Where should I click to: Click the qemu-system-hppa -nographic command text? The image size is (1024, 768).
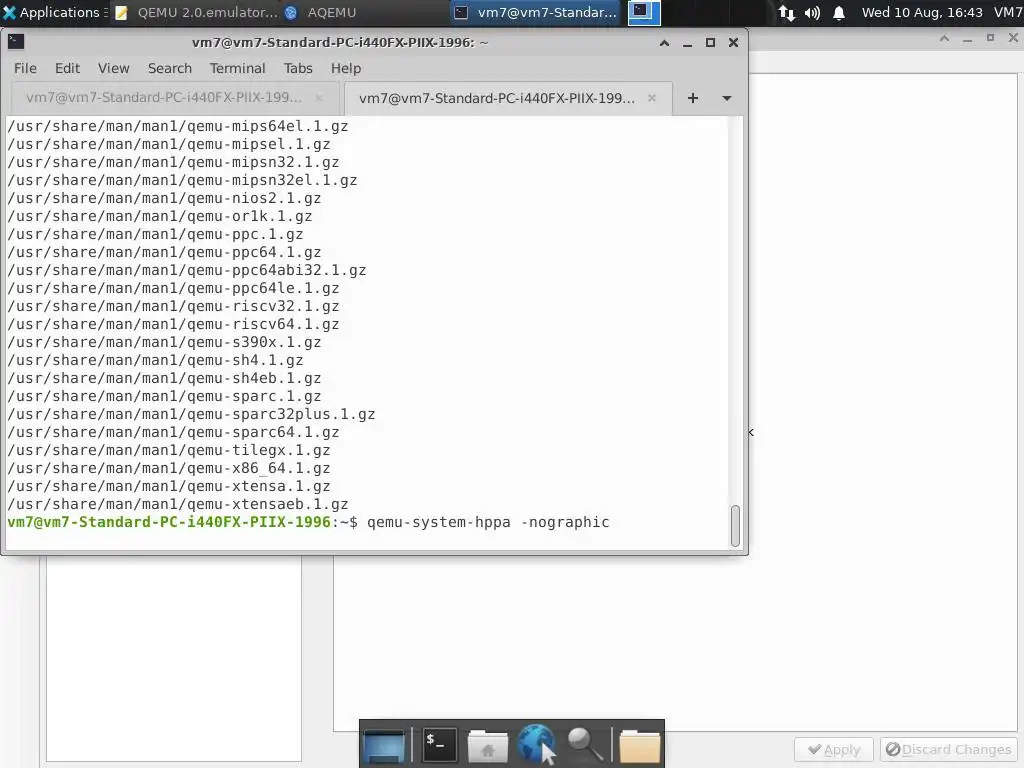click(488, 522)
